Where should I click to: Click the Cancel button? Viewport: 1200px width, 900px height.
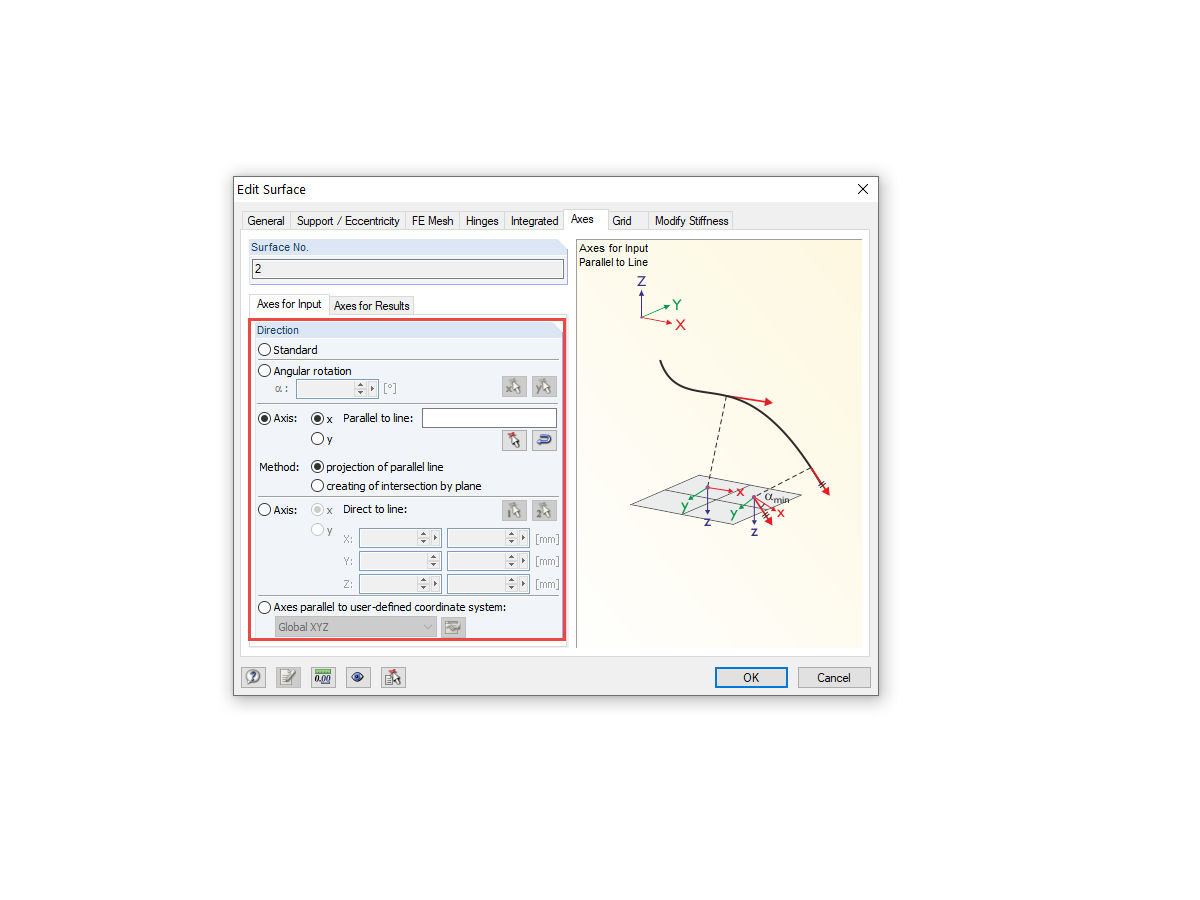click(x=834, y=677)
